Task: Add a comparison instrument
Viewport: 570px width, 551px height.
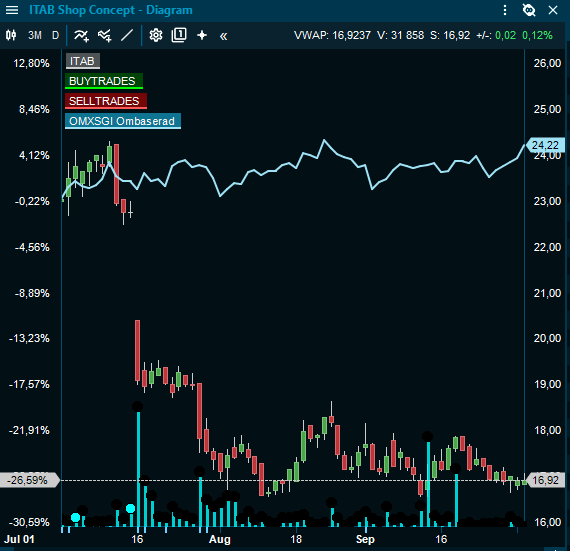Action: [105, 36]
